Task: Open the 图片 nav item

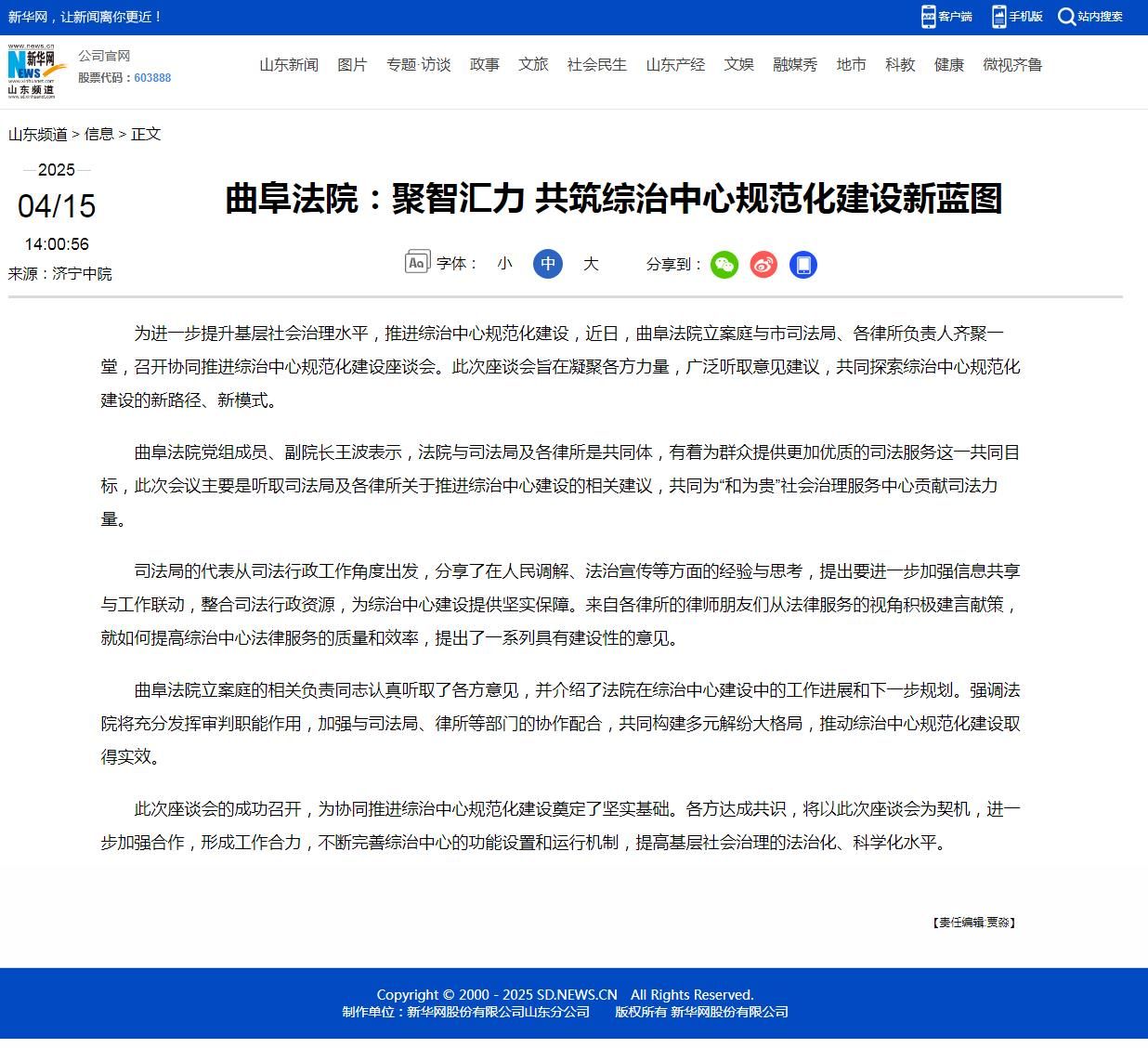Action: [352, 65]
